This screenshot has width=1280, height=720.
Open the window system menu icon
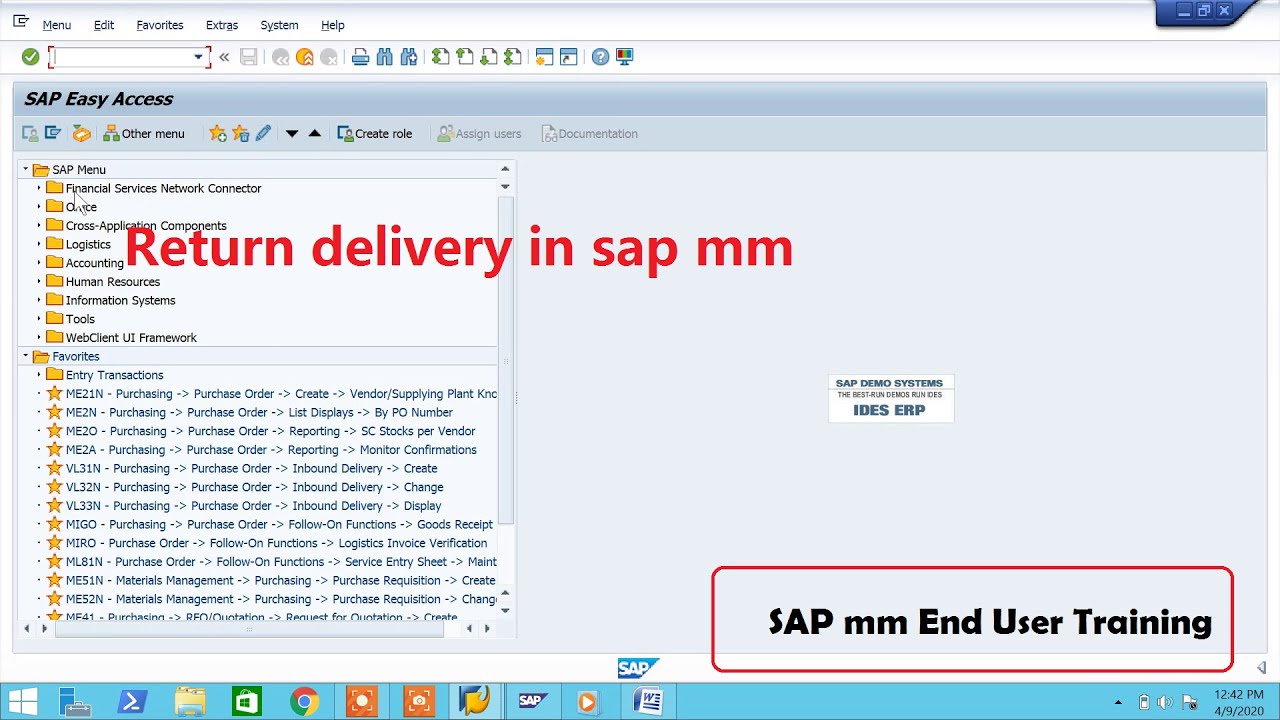click(x=21, y=21)
